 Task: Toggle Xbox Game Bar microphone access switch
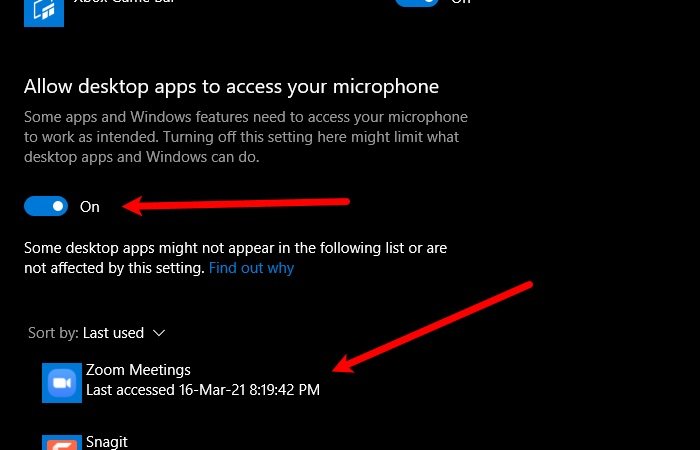[x=416, y=2]
